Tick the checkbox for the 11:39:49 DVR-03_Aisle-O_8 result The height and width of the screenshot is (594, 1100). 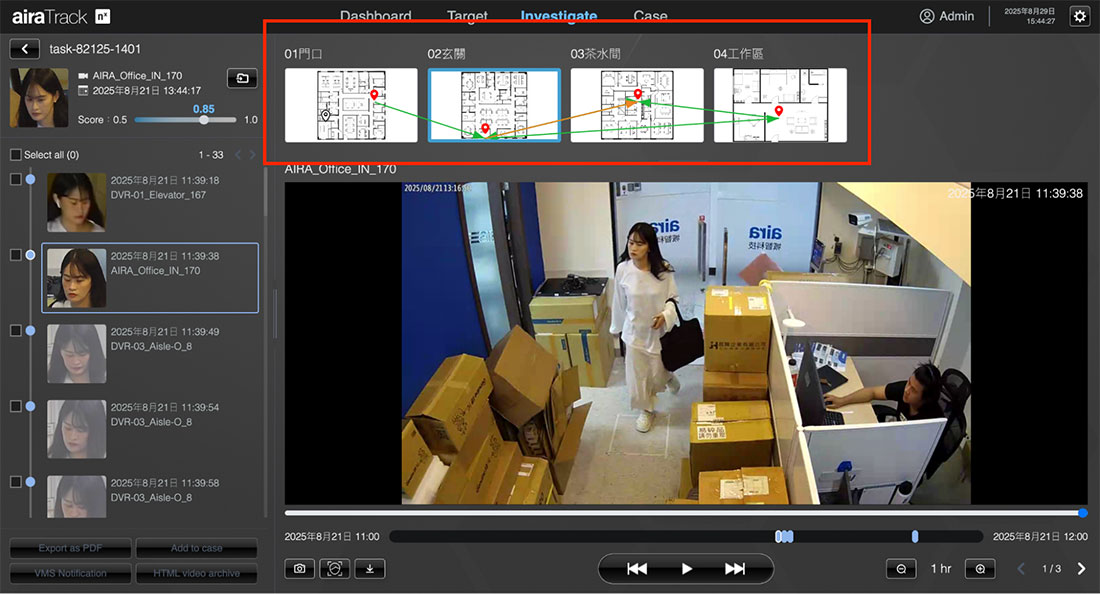point(15,330)
